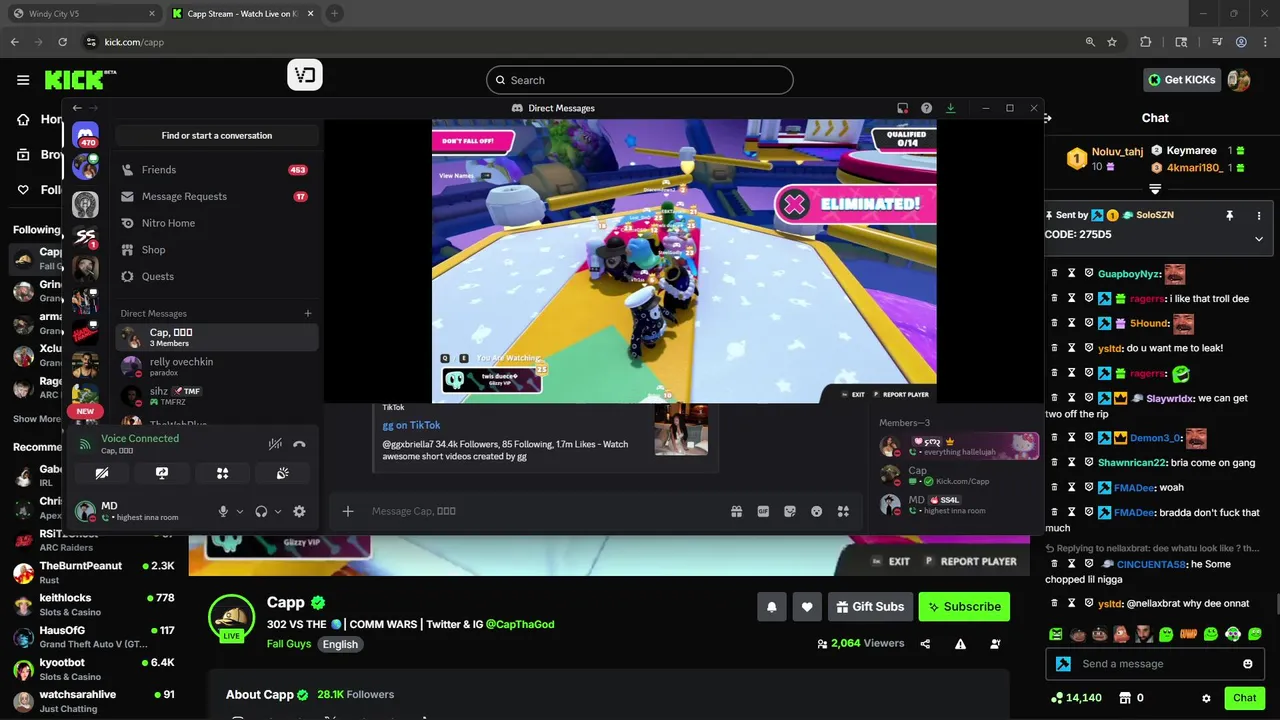Open the TikTok embed thumbnail image

[x=681, y=429]
